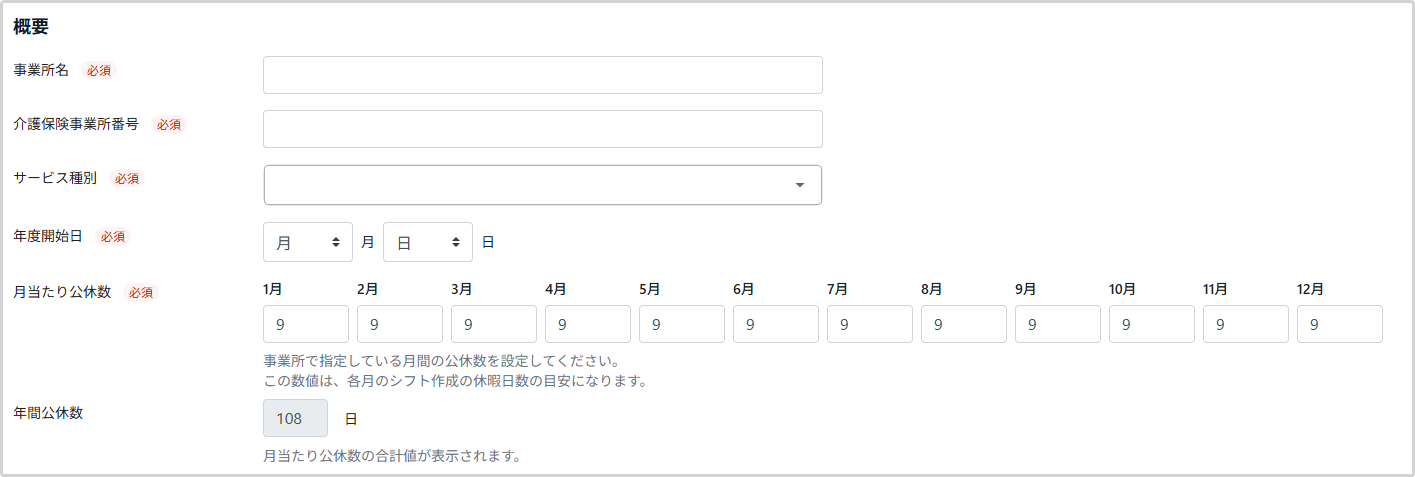Select the 12月 公休数 field
The width and height of the screenshot is (1415, 477).
[1340, 324]
